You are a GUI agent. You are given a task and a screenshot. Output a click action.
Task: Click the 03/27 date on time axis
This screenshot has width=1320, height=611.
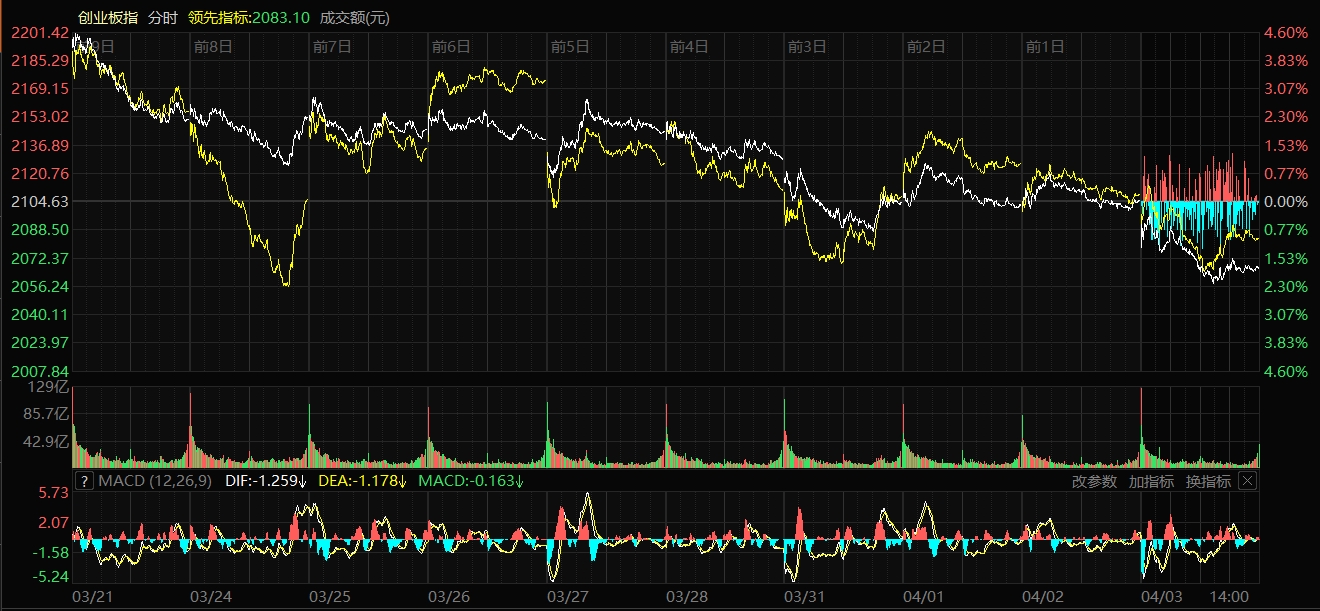(x=568, y=597)
